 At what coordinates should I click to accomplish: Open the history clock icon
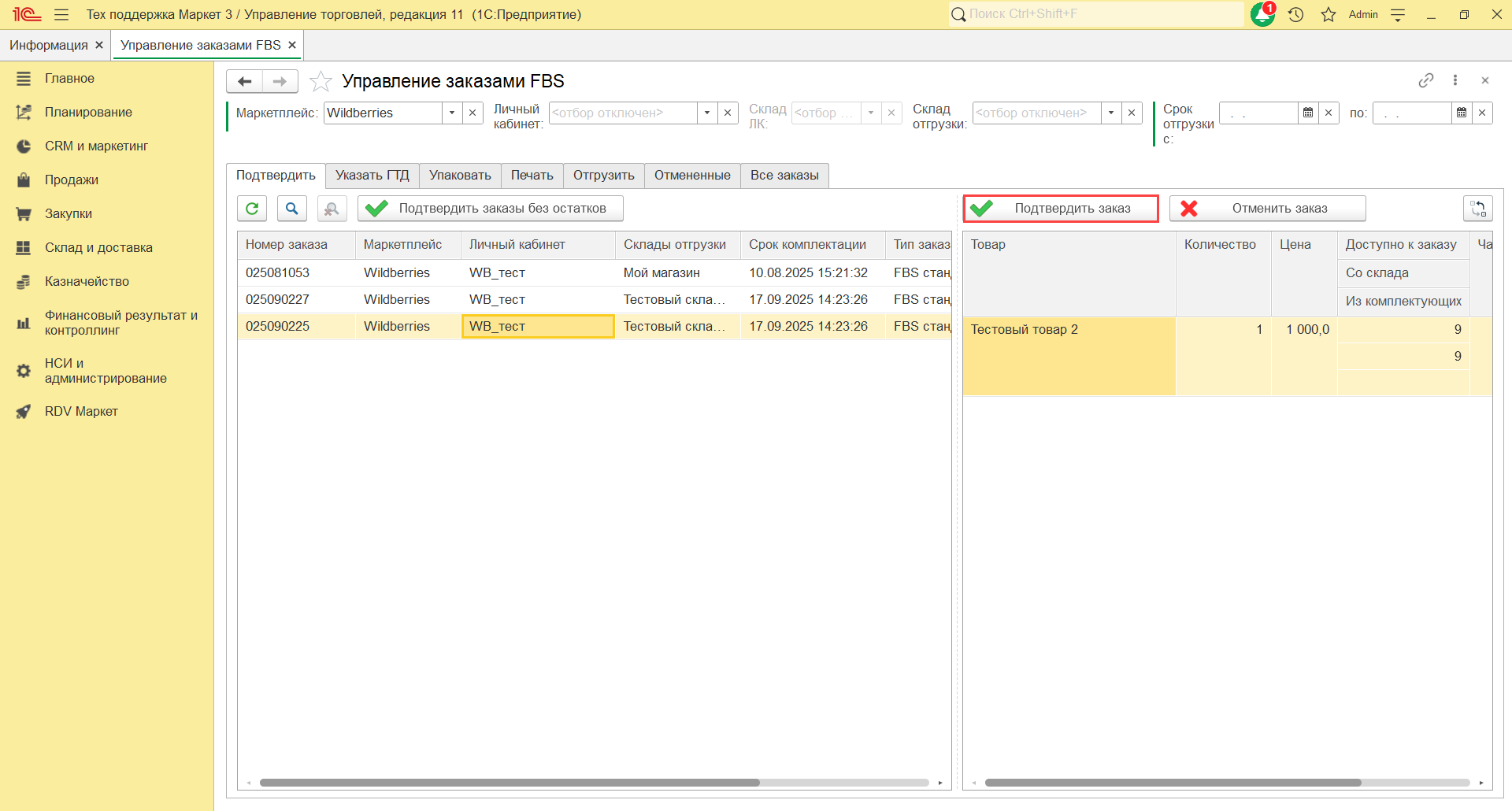tap(1296, 14)
